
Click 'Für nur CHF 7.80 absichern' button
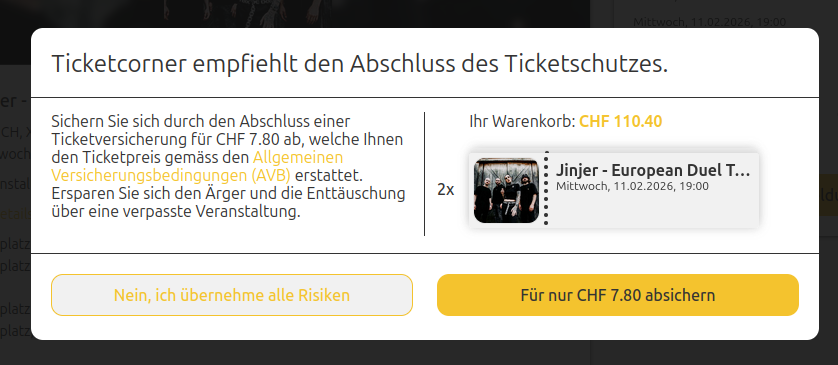618,295
